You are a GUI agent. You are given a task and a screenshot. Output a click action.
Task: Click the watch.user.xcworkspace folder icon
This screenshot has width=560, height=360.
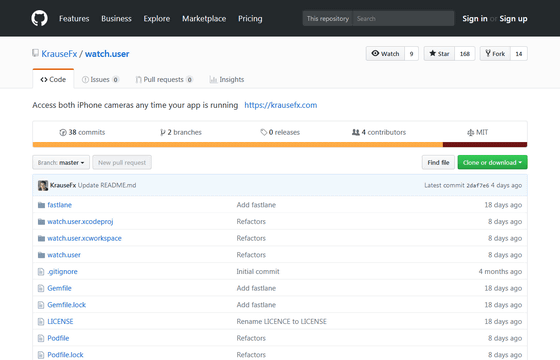(41, 238)
